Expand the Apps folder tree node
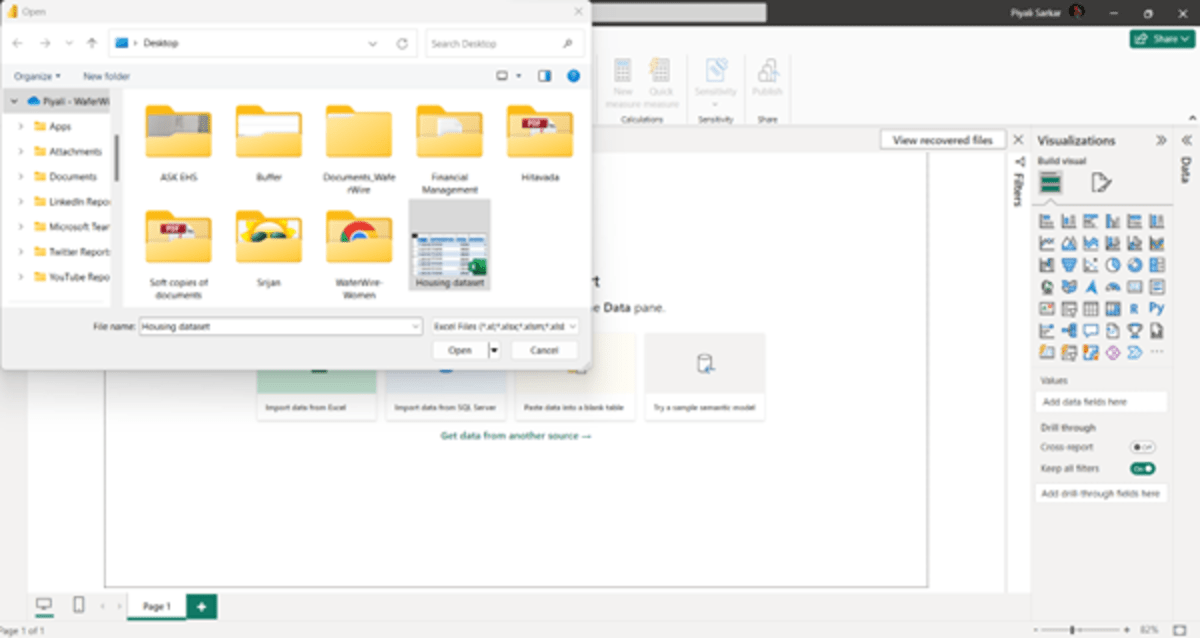 20,127
